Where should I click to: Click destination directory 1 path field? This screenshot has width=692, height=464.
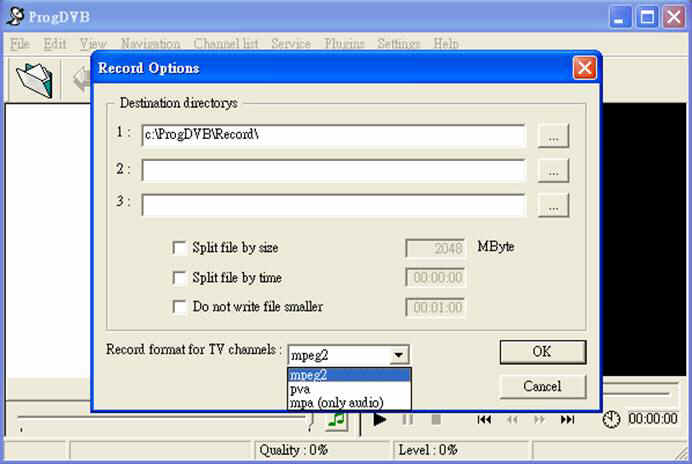(x=334, y=136)
